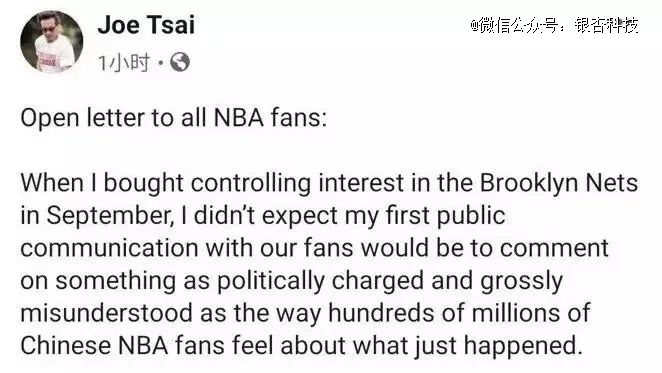This screenshot has height=373, width=662.
Task: Open Joe Tsai's profile picture
Action: click(x=52, y=41)
